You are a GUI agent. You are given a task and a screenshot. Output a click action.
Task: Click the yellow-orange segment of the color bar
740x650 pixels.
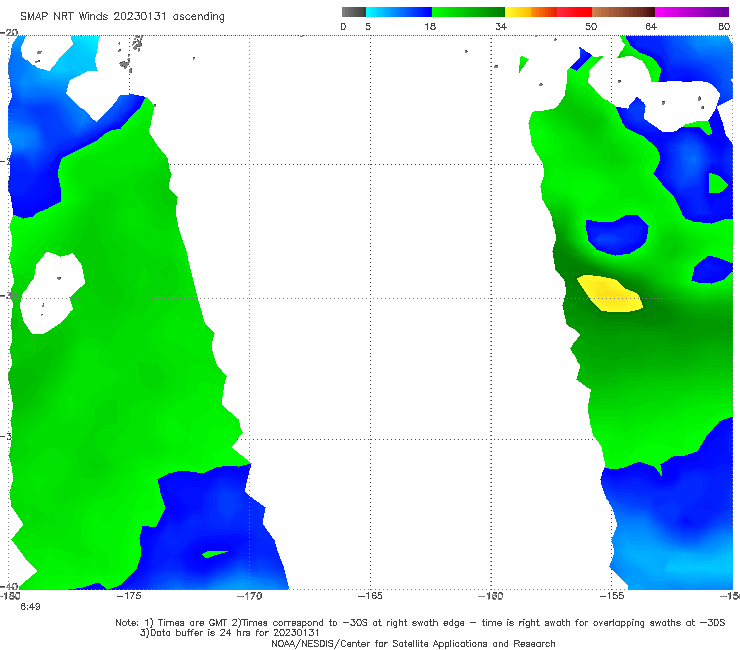pos(531,12)
